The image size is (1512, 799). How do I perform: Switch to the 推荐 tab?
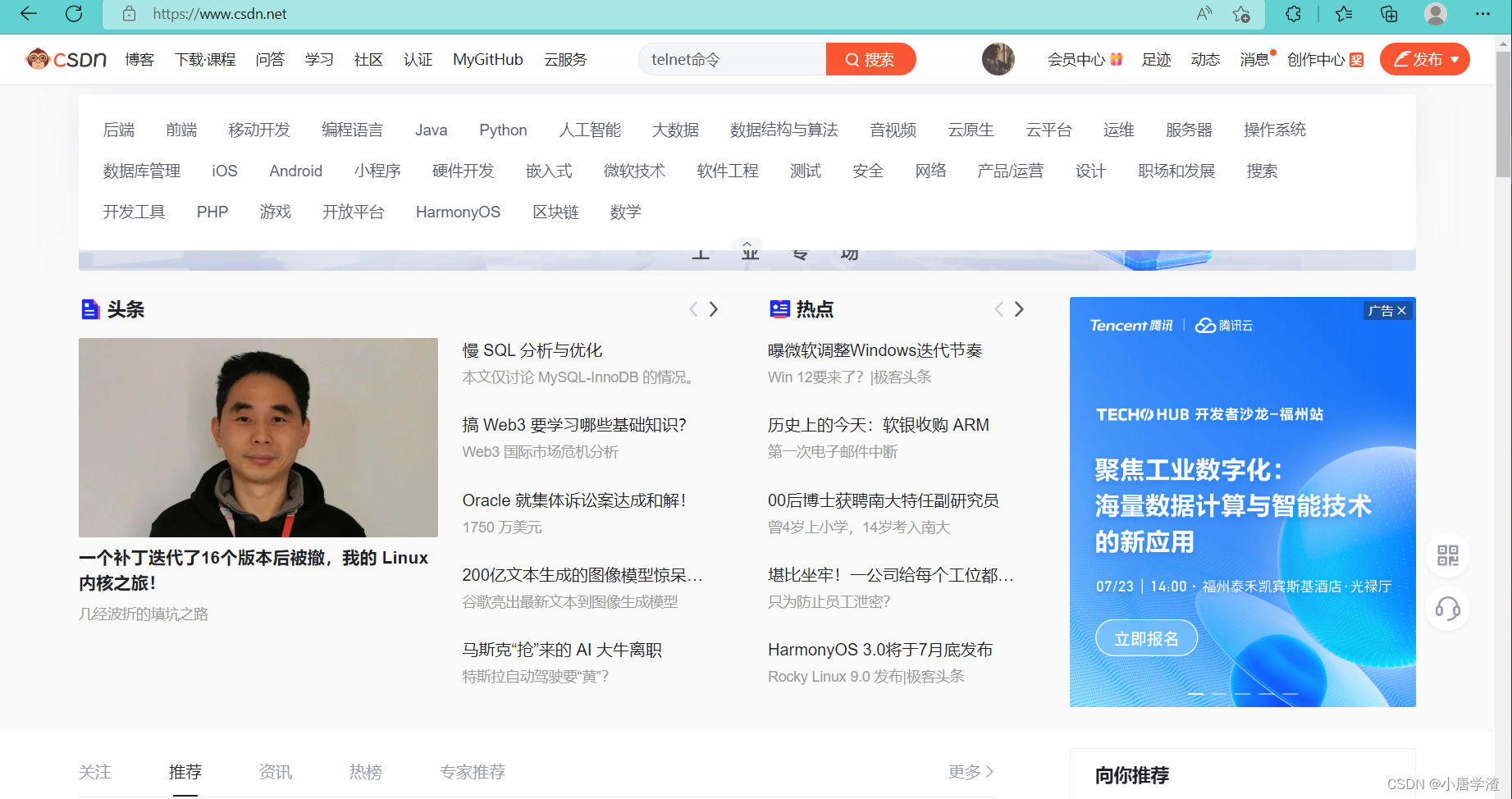[185, 772]
